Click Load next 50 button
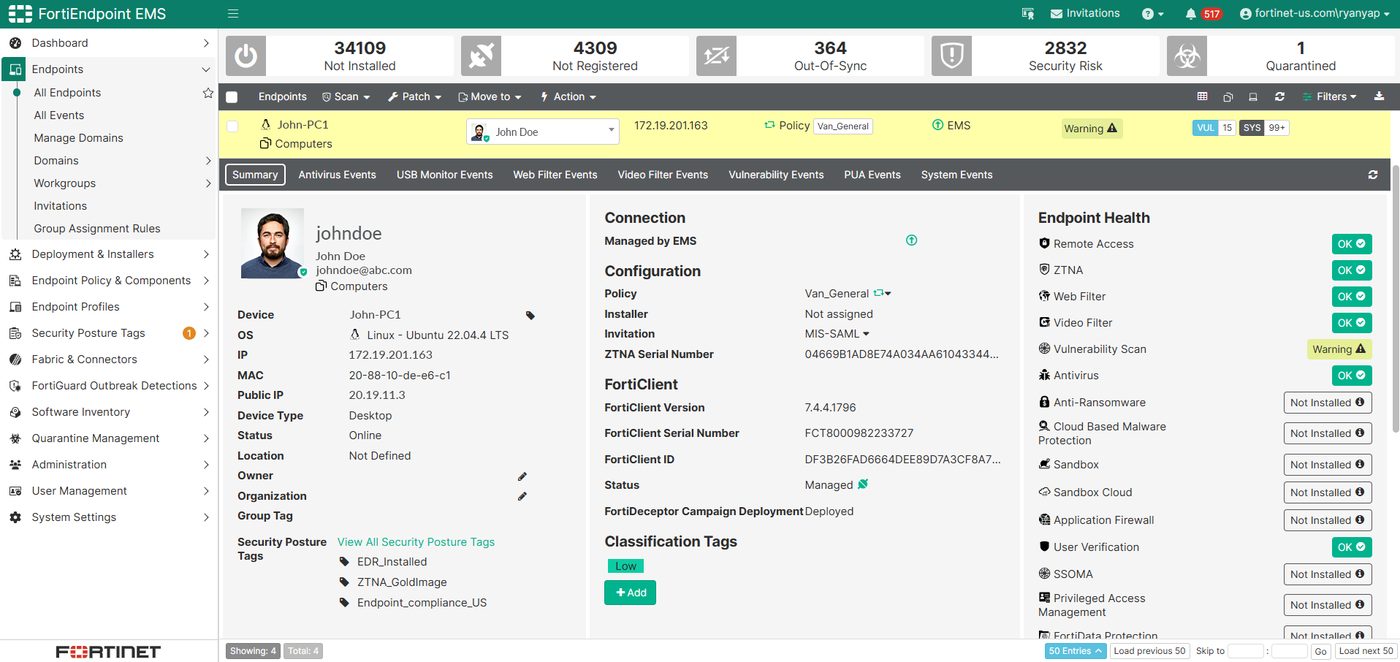1400x662 pixels. [1365, 651]
